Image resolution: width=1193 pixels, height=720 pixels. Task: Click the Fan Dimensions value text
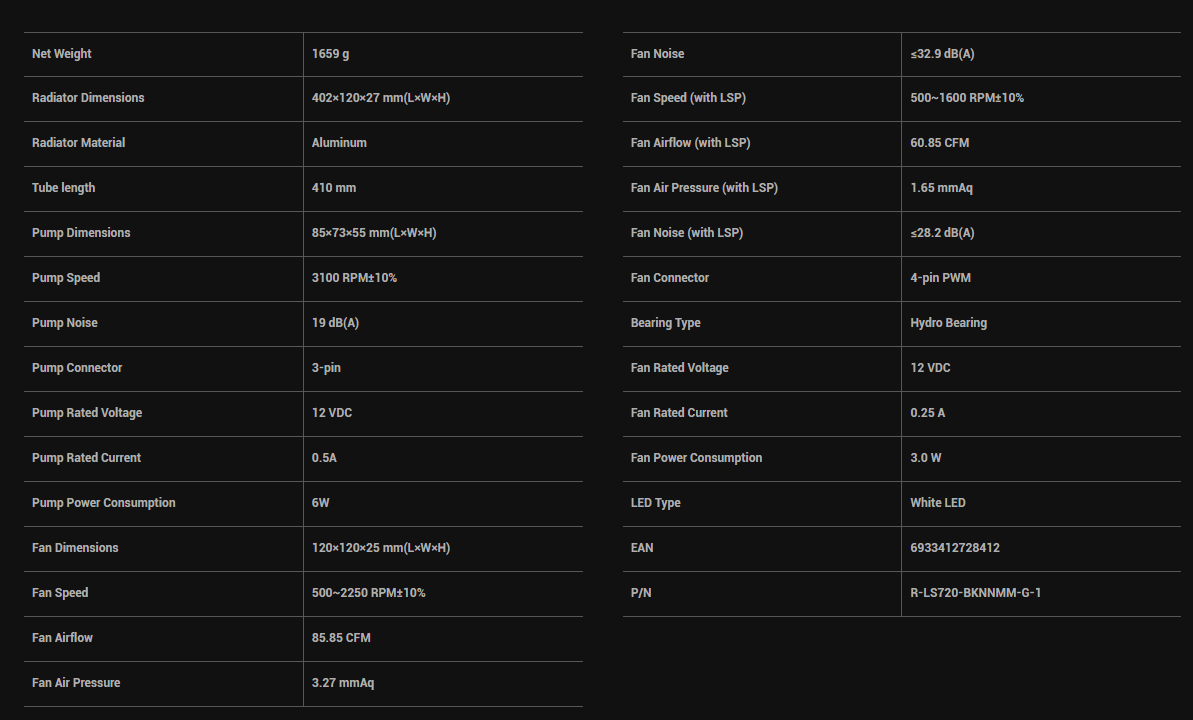pos(380,548)
